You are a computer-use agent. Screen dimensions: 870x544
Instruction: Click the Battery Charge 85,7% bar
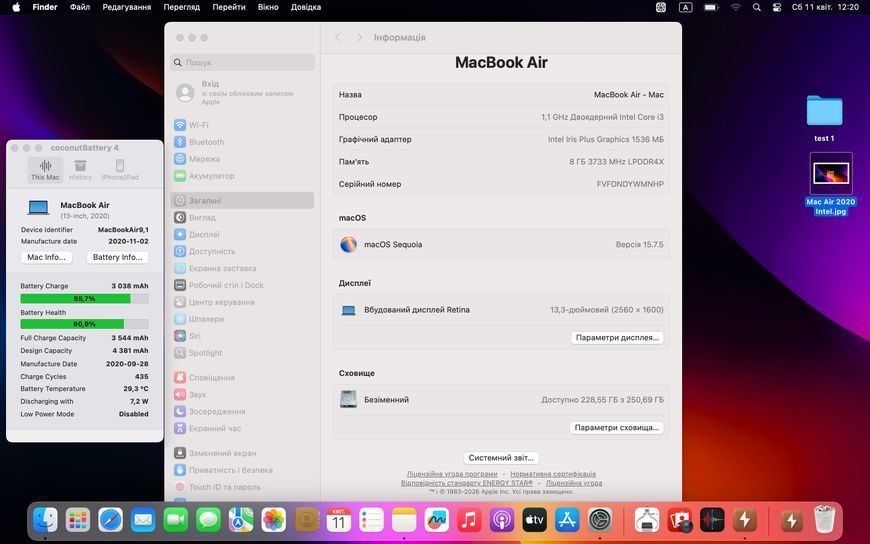coord(84,299)
